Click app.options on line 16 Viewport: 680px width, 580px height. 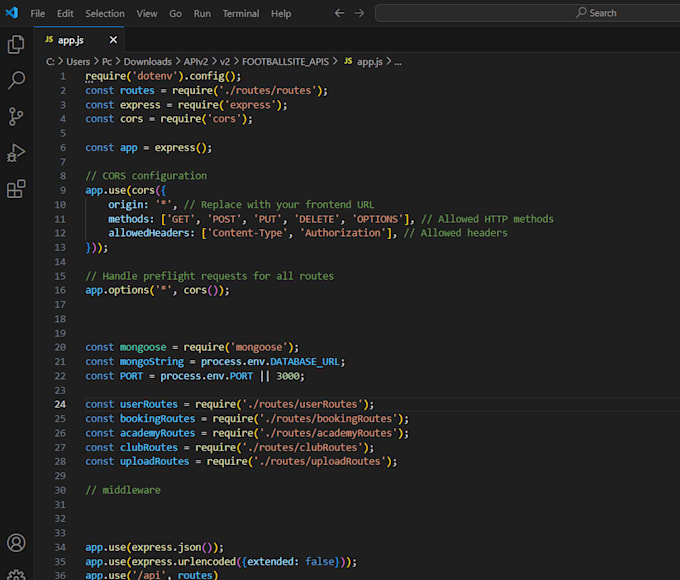pyautogui.click(x=117, y=290)
